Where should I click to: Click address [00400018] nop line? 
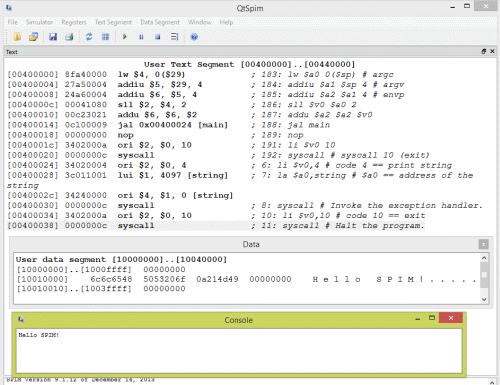click(x=155, y=135)
